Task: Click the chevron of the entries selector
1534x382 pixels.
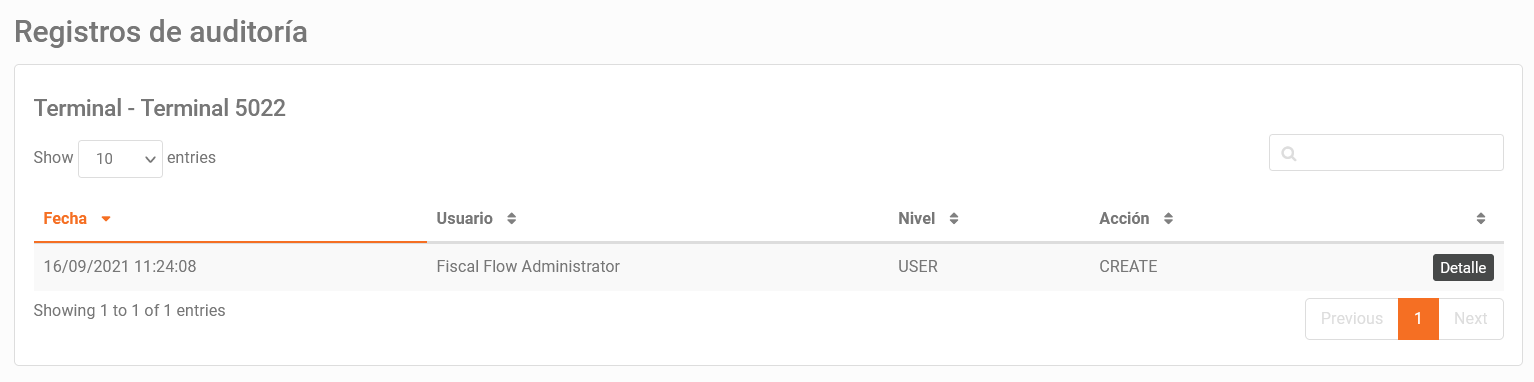Action: [x=150, y=158]
